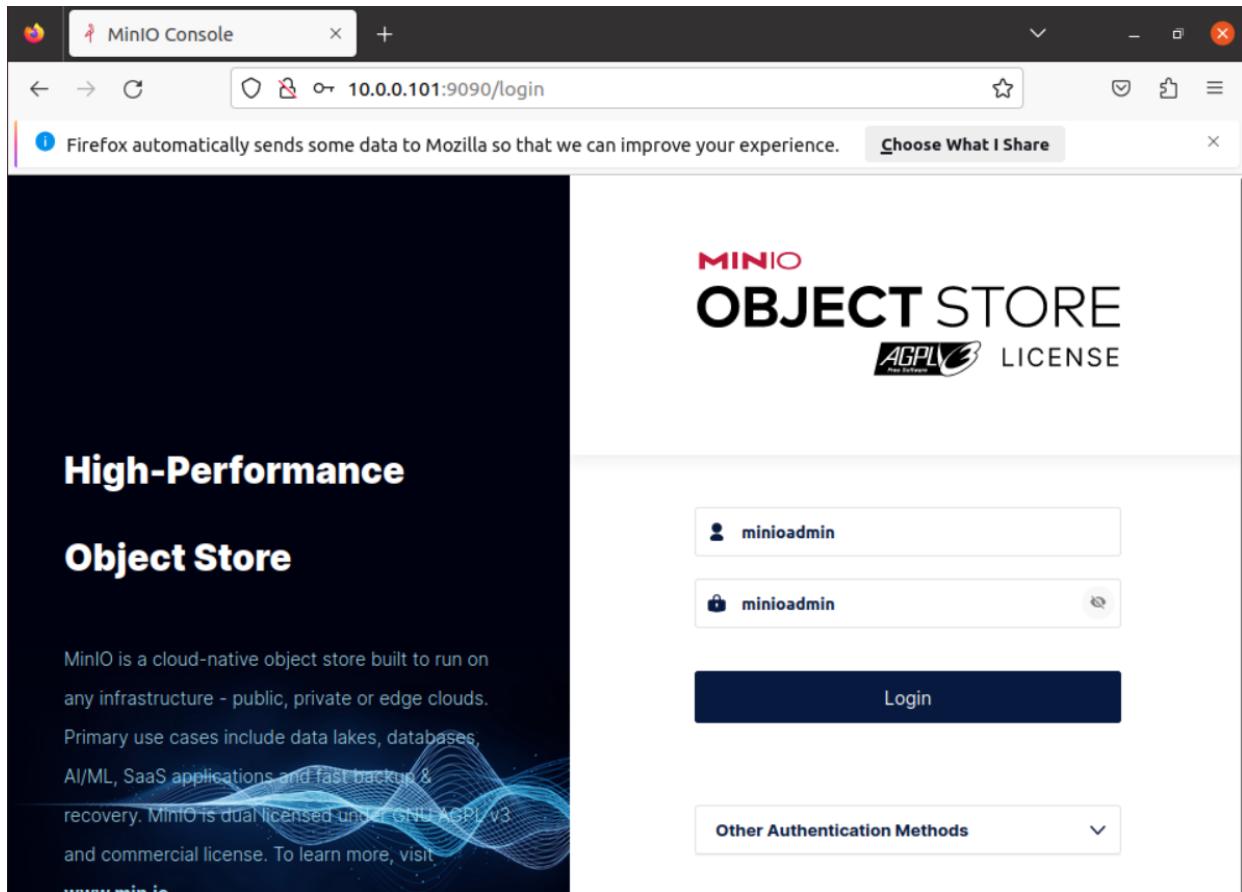
Task: Click the lock icon in password field
Action: [716, 604]
